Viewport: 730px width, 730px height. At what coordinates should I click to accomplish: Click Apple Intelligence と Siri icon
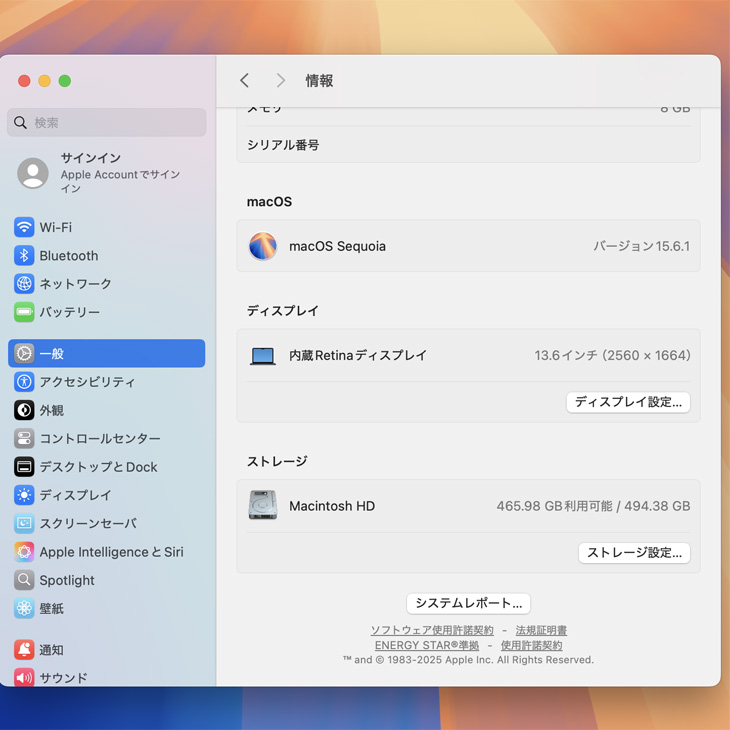[x=24, y=552]
